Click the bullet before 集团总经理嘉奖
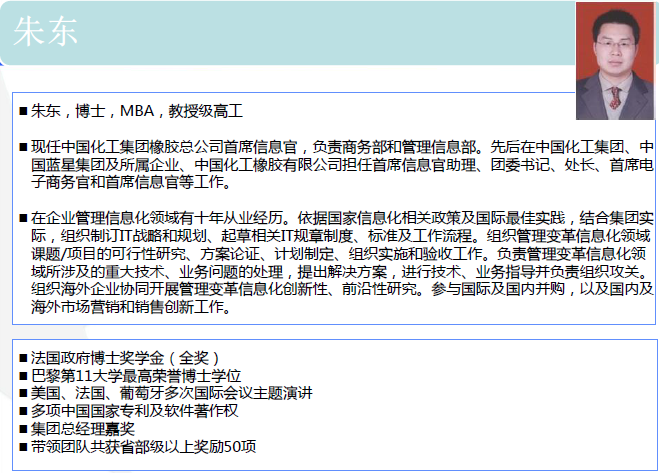This screenshot has width=659, height=473. [23, 429]
